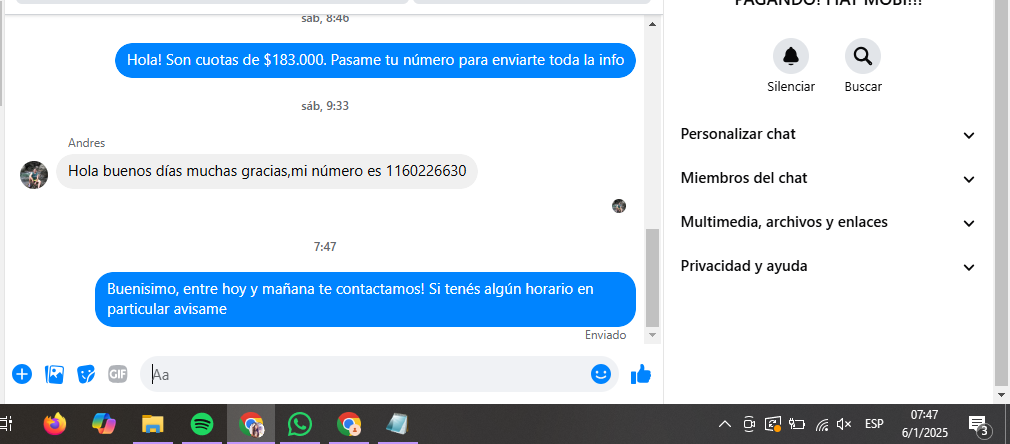
Task: Open the plus more actions button
Action: [22, 374]
